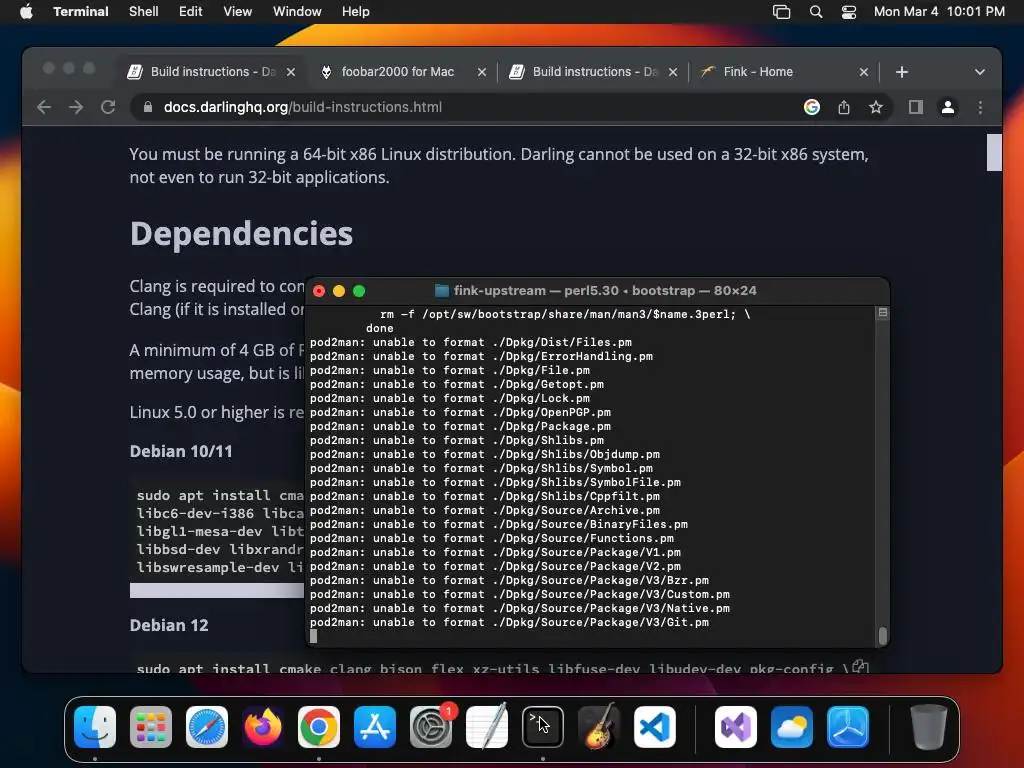The image size is (1024, 768).
Task: Switch to foobar2000 for Mac tab
Action: 398,72
